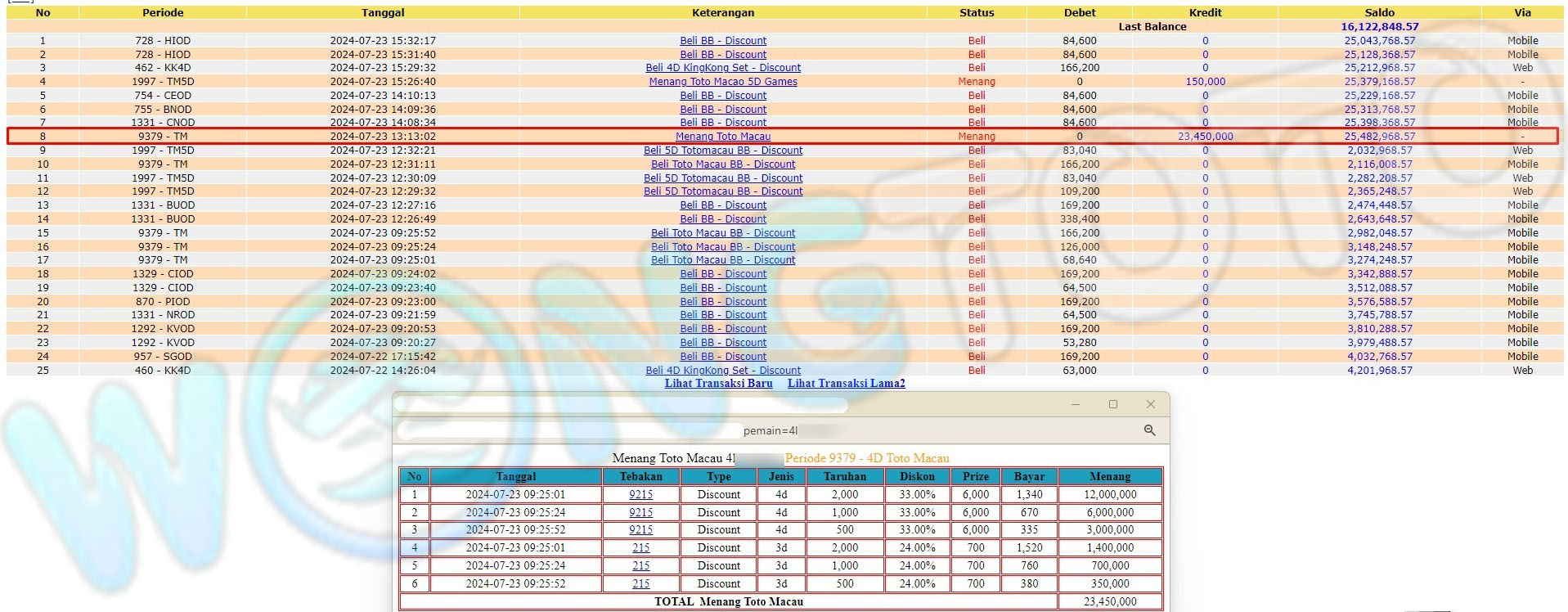Click the Keterangan column header

[x=723, y=12]
